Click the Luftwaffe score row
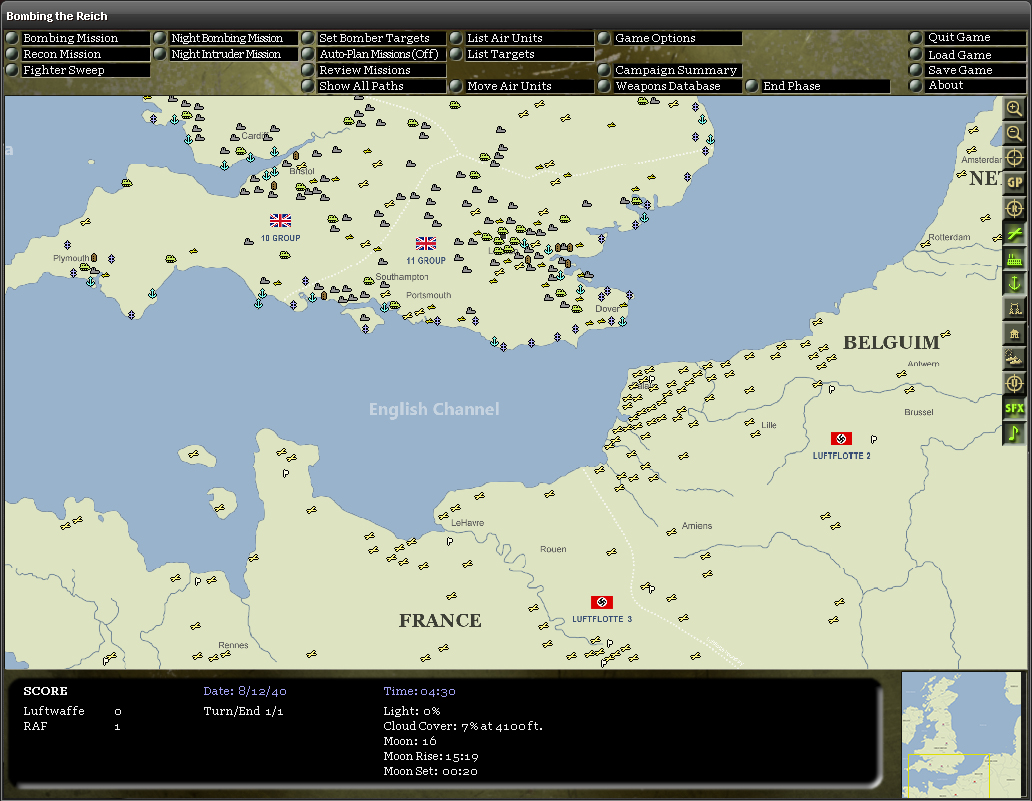This screenshot has width=1032, height=801. [x=72, y=711]
